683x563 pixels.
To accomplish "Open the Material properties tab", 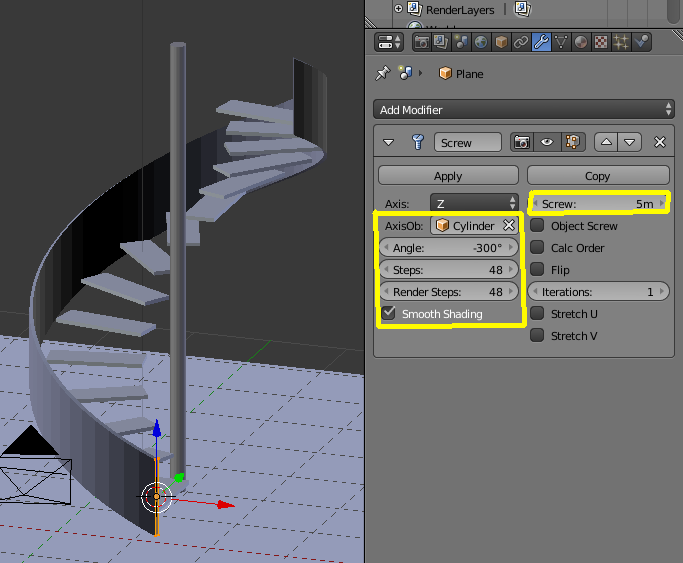I will click(581, 42).
